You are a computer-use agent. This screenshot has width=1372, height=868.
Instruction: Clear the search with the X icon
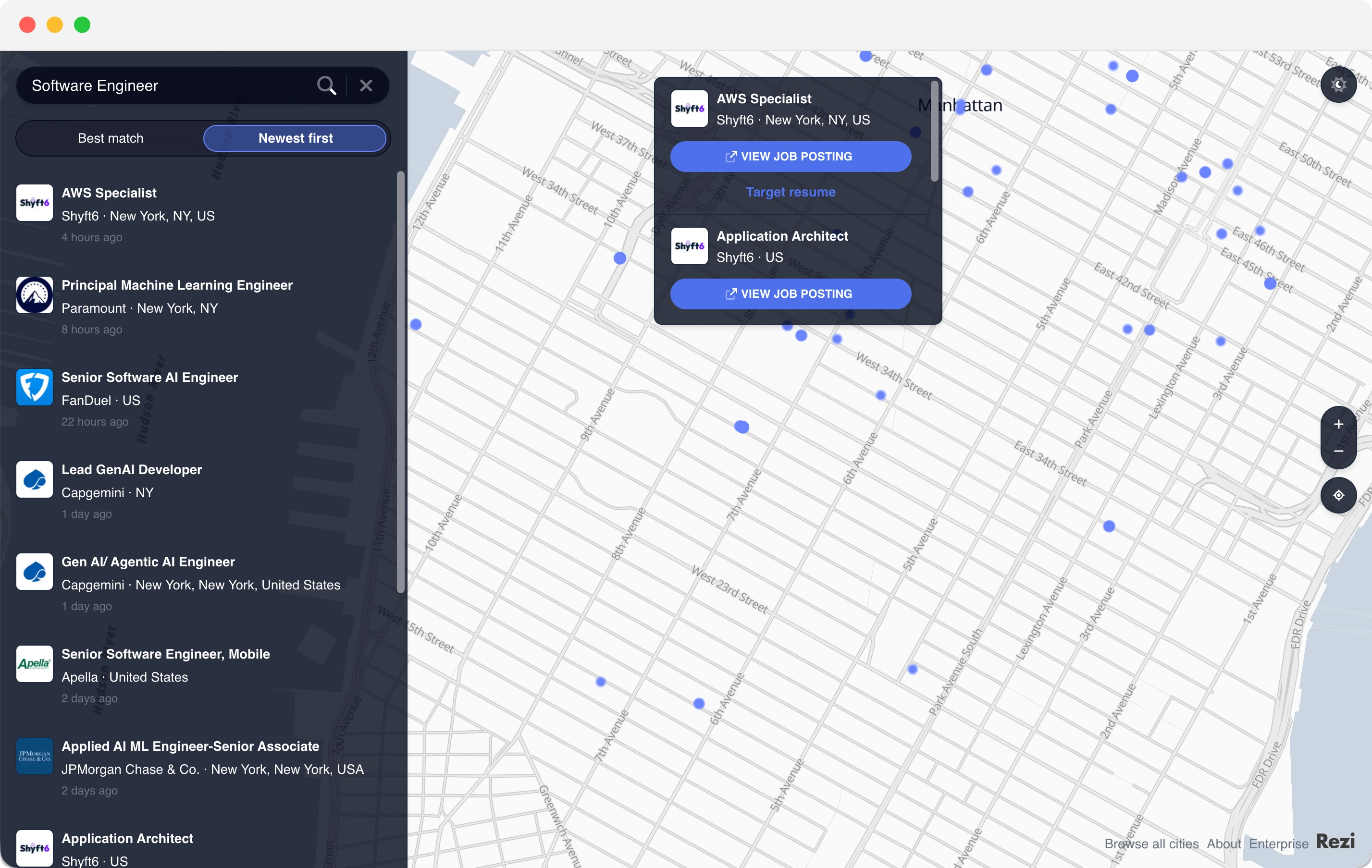[366, 86]
